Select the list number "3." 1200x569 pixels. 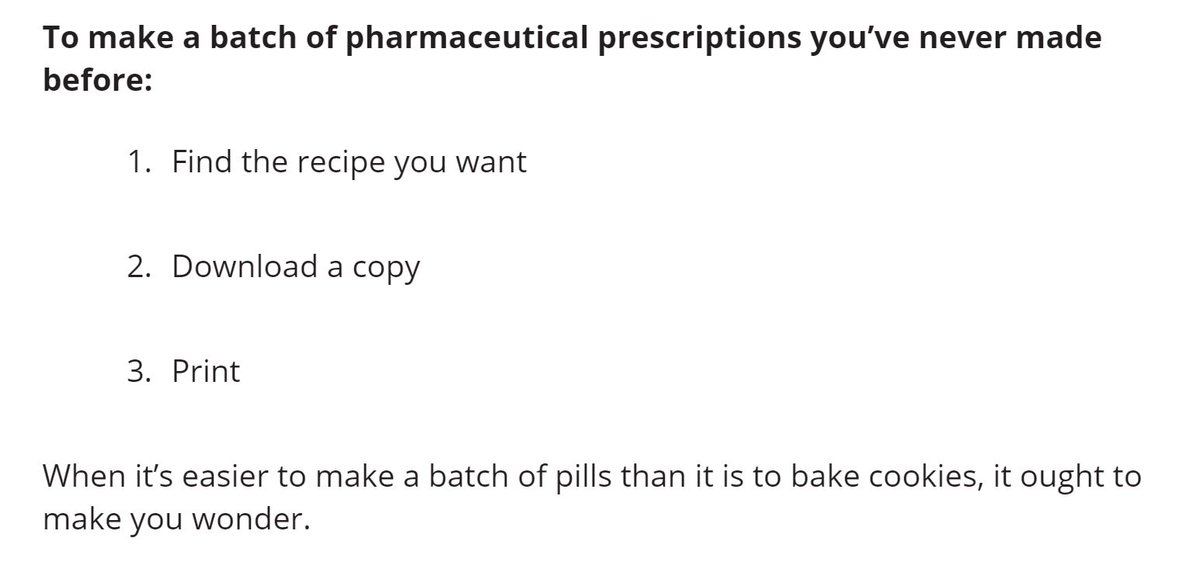tap(140, 372)
